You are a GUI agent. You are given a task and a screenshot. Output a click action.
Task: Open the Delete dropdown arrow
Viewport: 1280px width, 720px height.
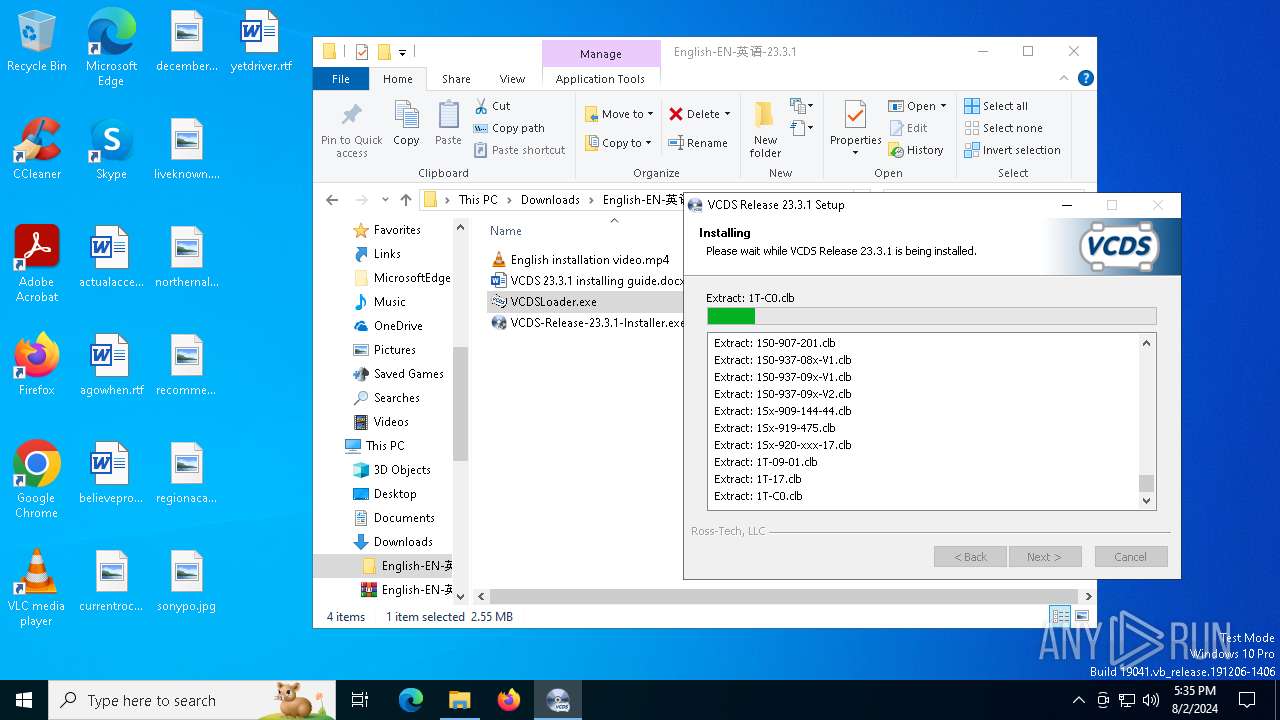click(727, 114)
